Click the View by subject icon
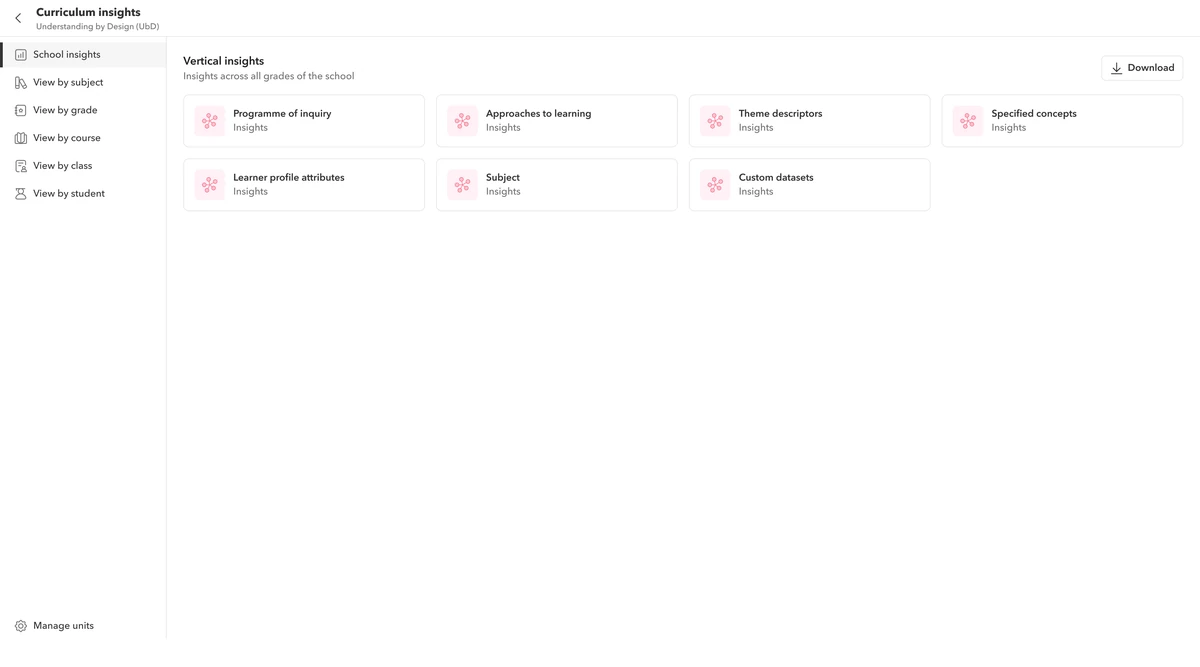Viewport: 1200px width, 667px height. click(x=21, y=83)
